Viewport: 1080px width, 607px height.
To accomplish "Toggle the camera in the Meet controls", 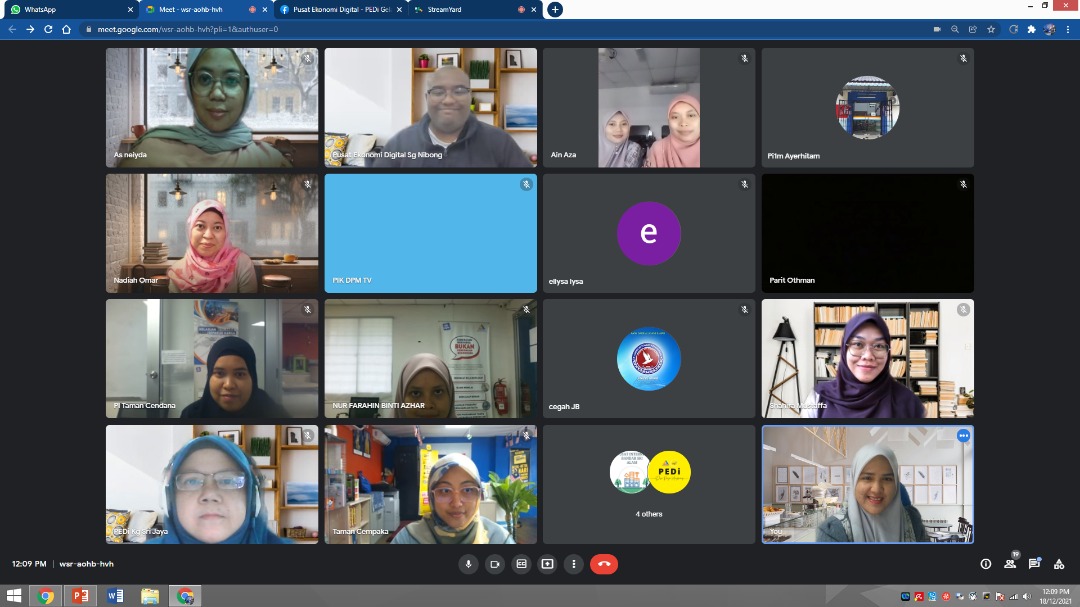I will [x=494, y=564].
